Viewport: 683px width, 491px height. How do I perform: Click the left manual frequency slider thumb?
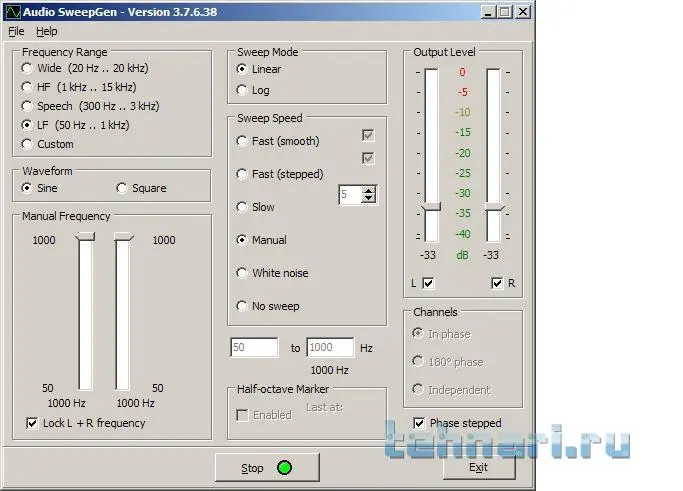[x=85, y=237]
